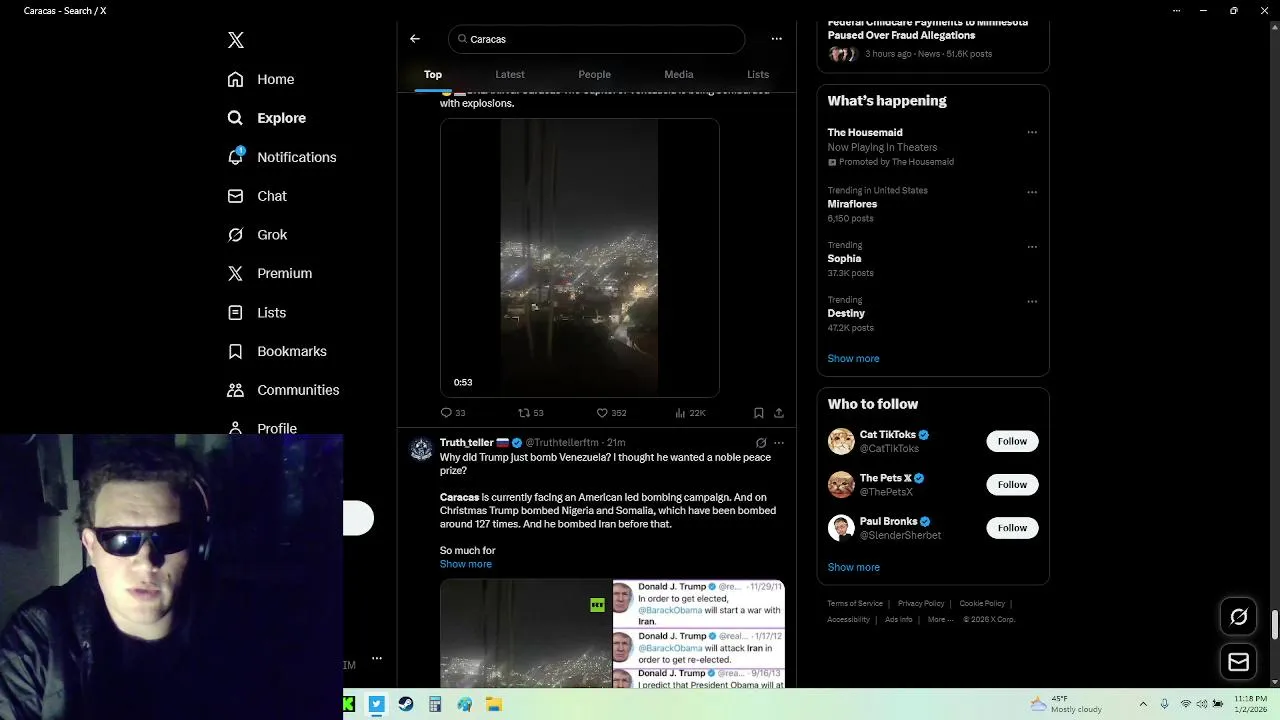Open Notifications with the bell icon

click(282, 157)
